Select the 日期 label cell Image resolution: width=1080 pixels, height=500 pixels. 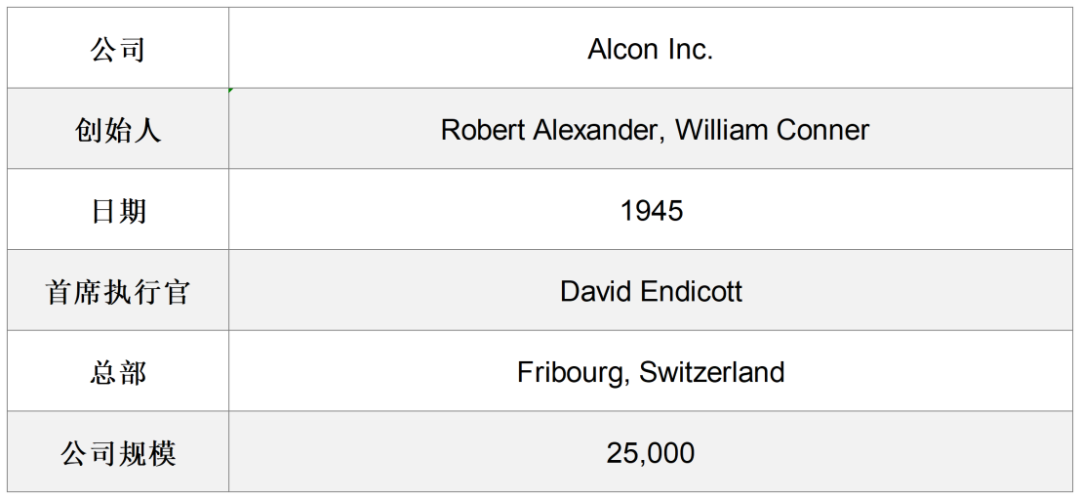click(x=118, y=209)
